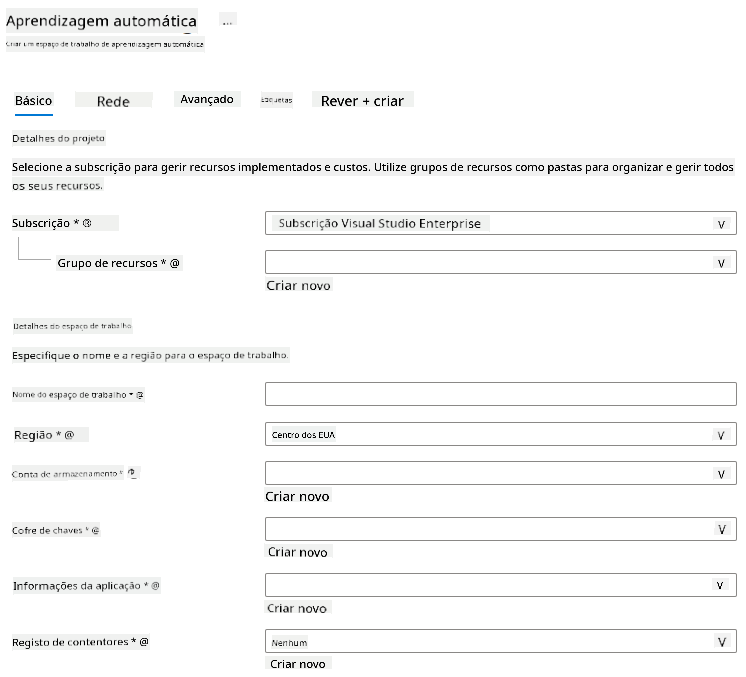Image resolution: width=746 pixels, height=677 pixels.
Task: Click Criar novo under Cofre de chaves
Action: click(298, 552)
